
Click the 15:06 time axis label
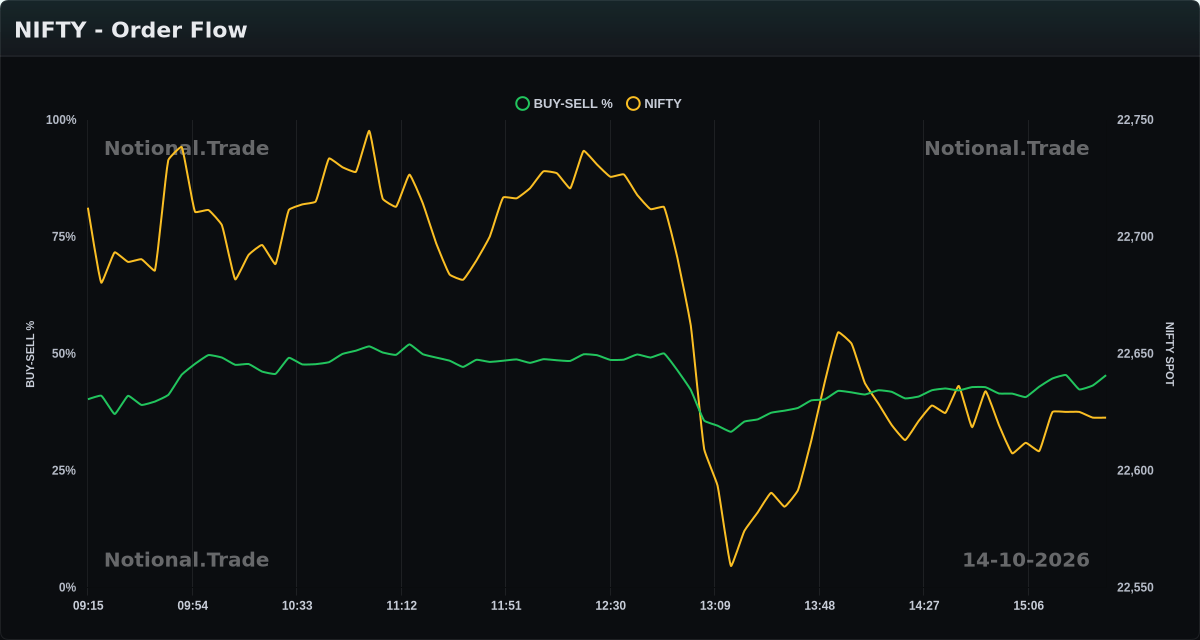coord(1029,606)
